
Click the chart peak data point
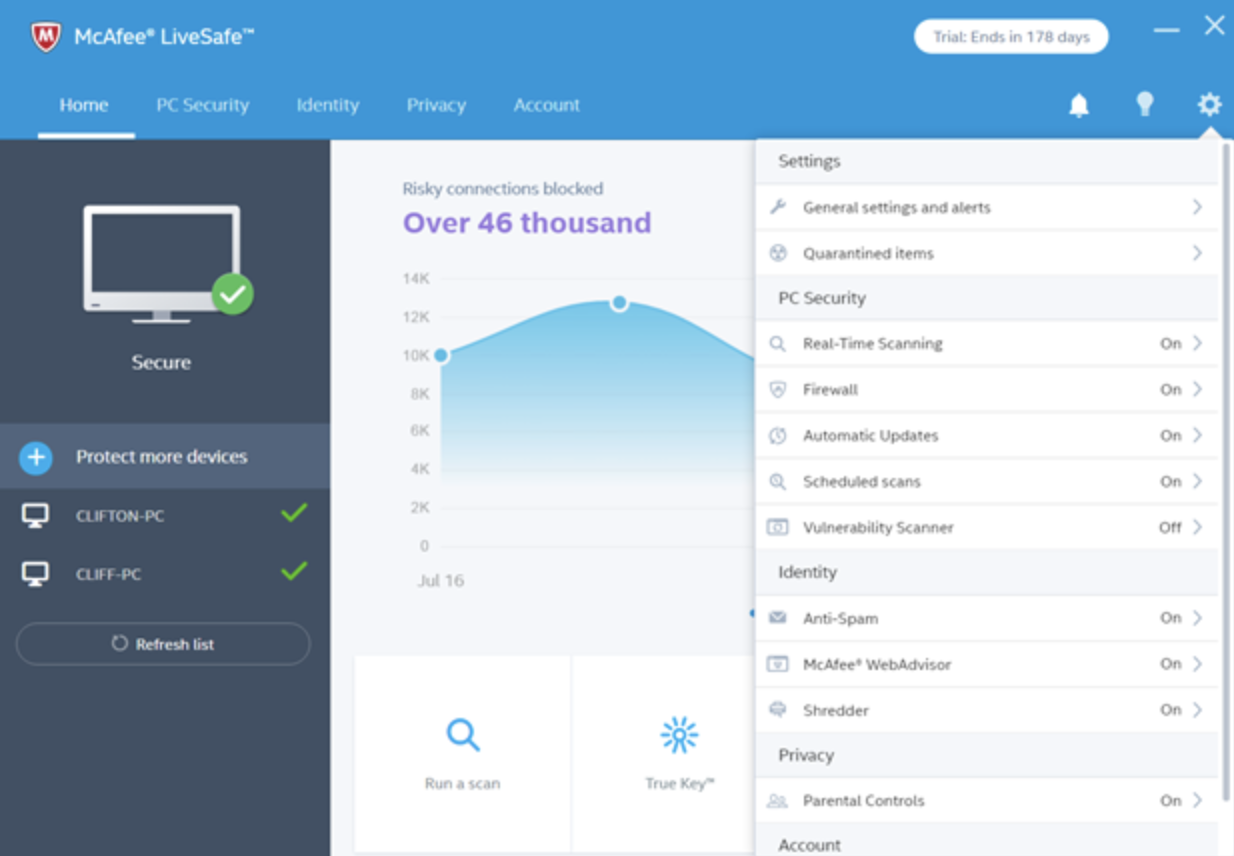[x=619, y=302]
